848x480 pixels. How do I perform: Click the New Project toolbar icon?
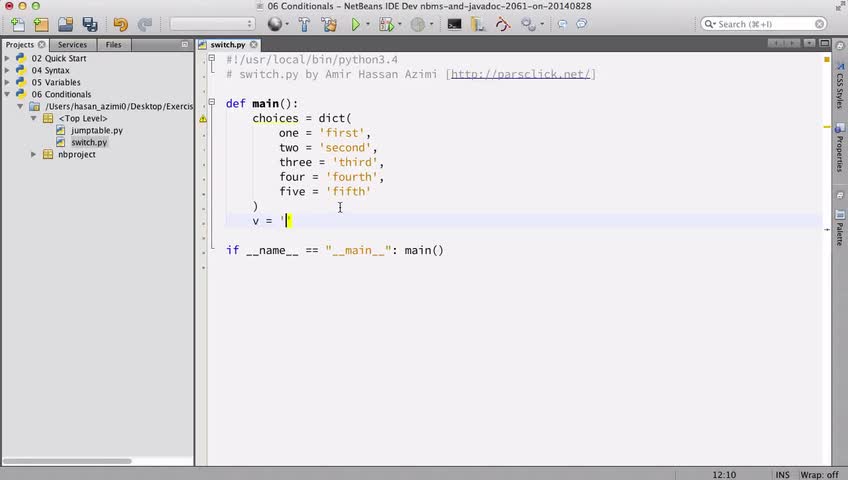pos(41,24)
